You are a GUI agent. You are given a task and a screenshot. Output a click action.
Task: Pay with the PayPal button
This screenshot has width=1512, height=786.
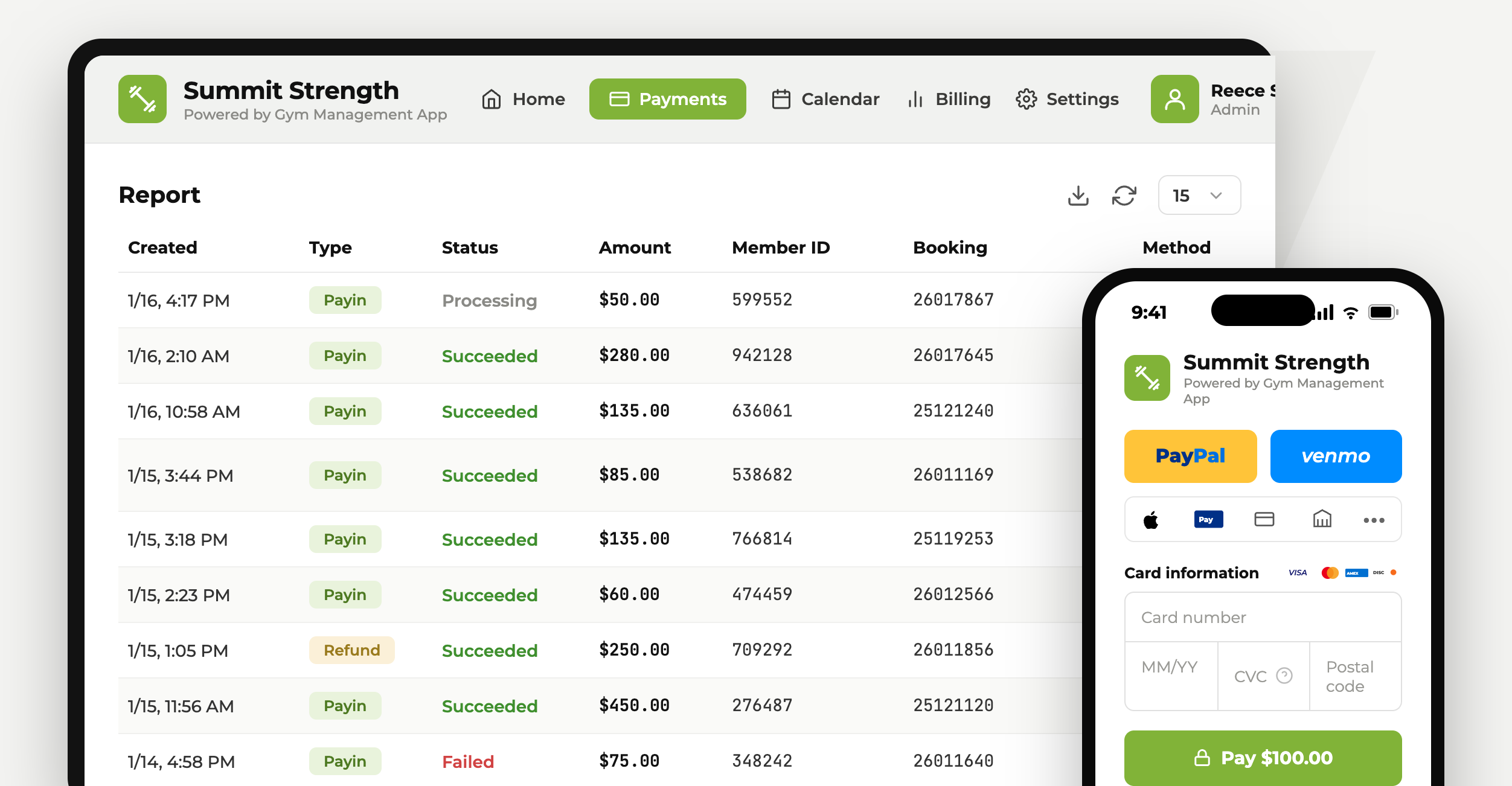(1190, 456)
